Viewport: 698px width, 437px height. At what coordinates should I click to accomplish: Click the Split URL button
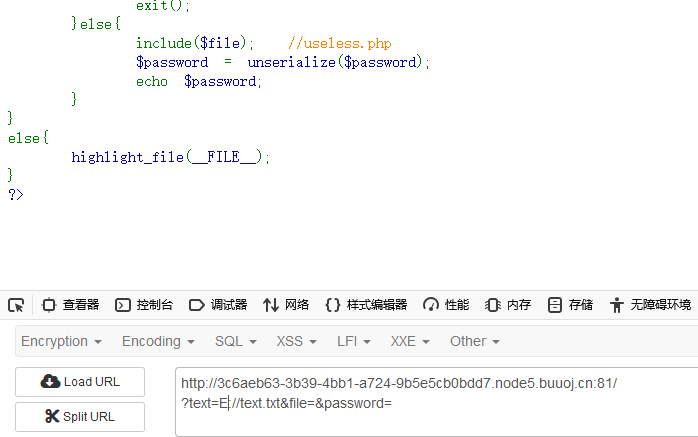pos(80,417)
